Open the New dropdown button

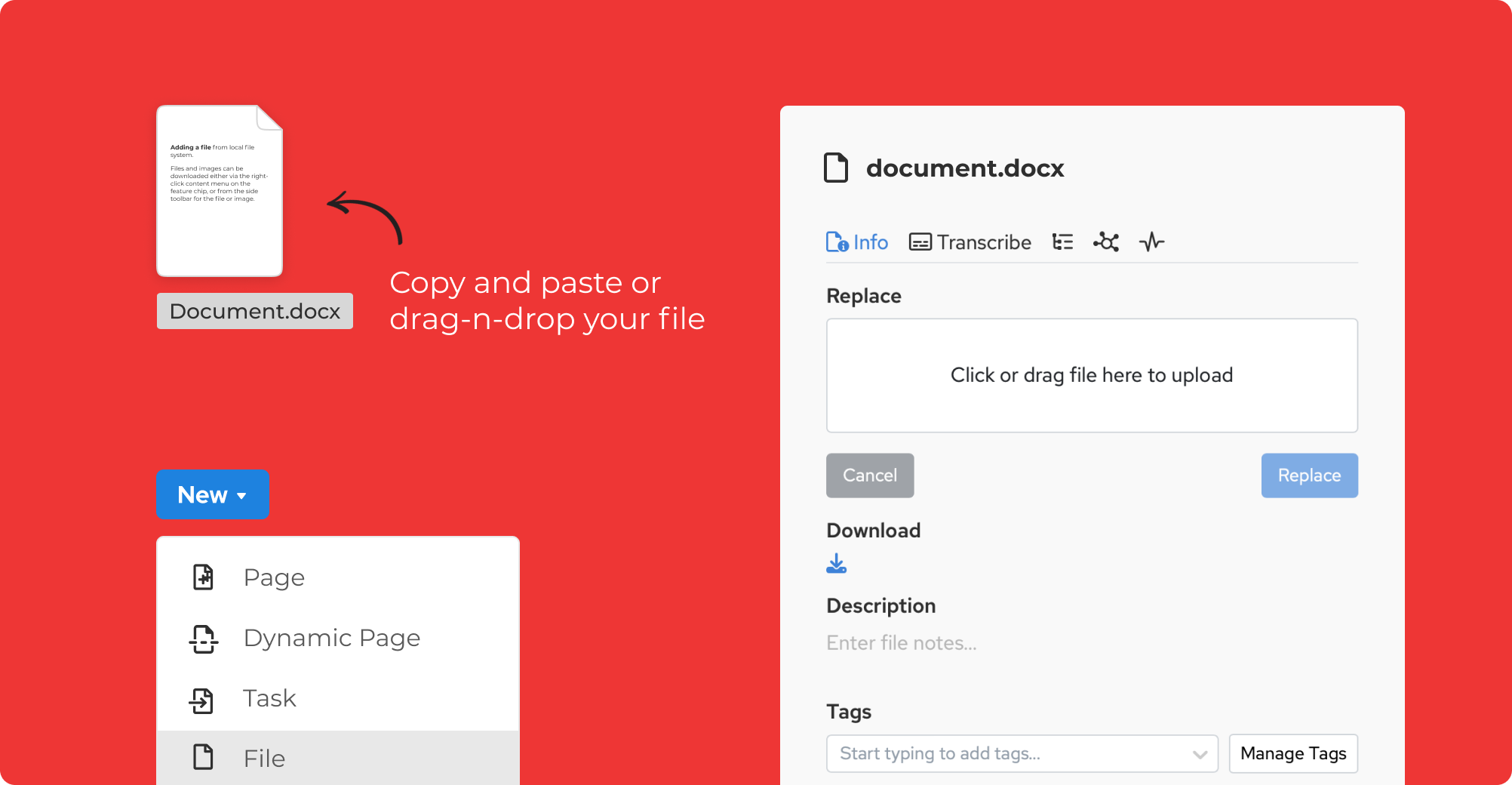pyautogui.click(x=213, y=494)
